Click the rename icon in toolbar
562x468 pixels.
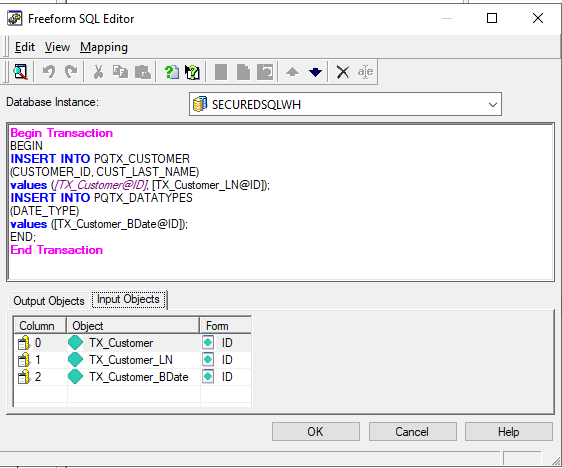click(365, 72)
